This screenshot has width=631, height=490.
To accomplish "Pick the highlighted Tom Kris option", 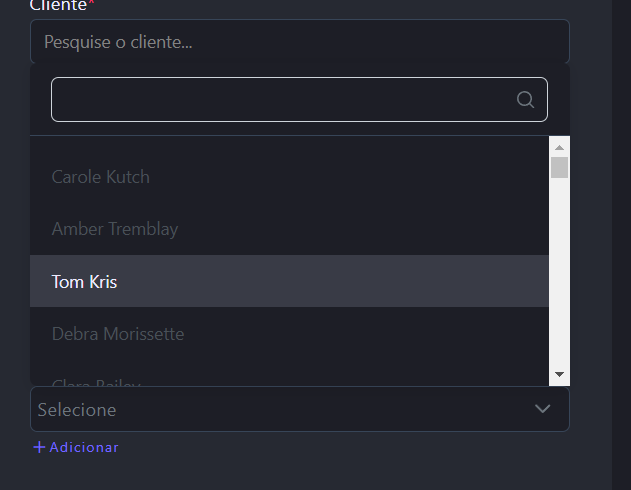I will [x=85, y=282].
